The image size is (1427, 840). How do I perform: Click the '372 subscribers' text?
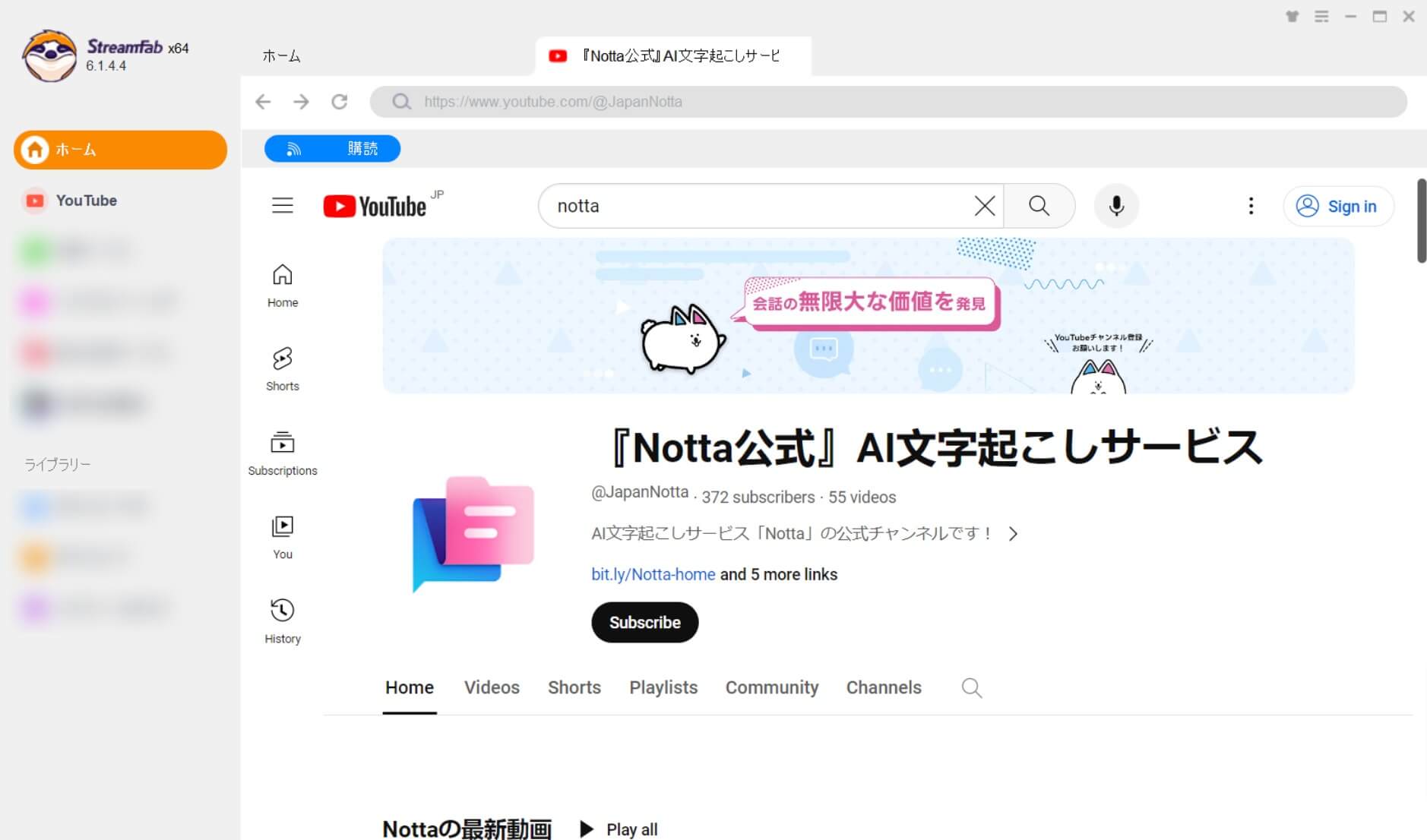(758, 497)
